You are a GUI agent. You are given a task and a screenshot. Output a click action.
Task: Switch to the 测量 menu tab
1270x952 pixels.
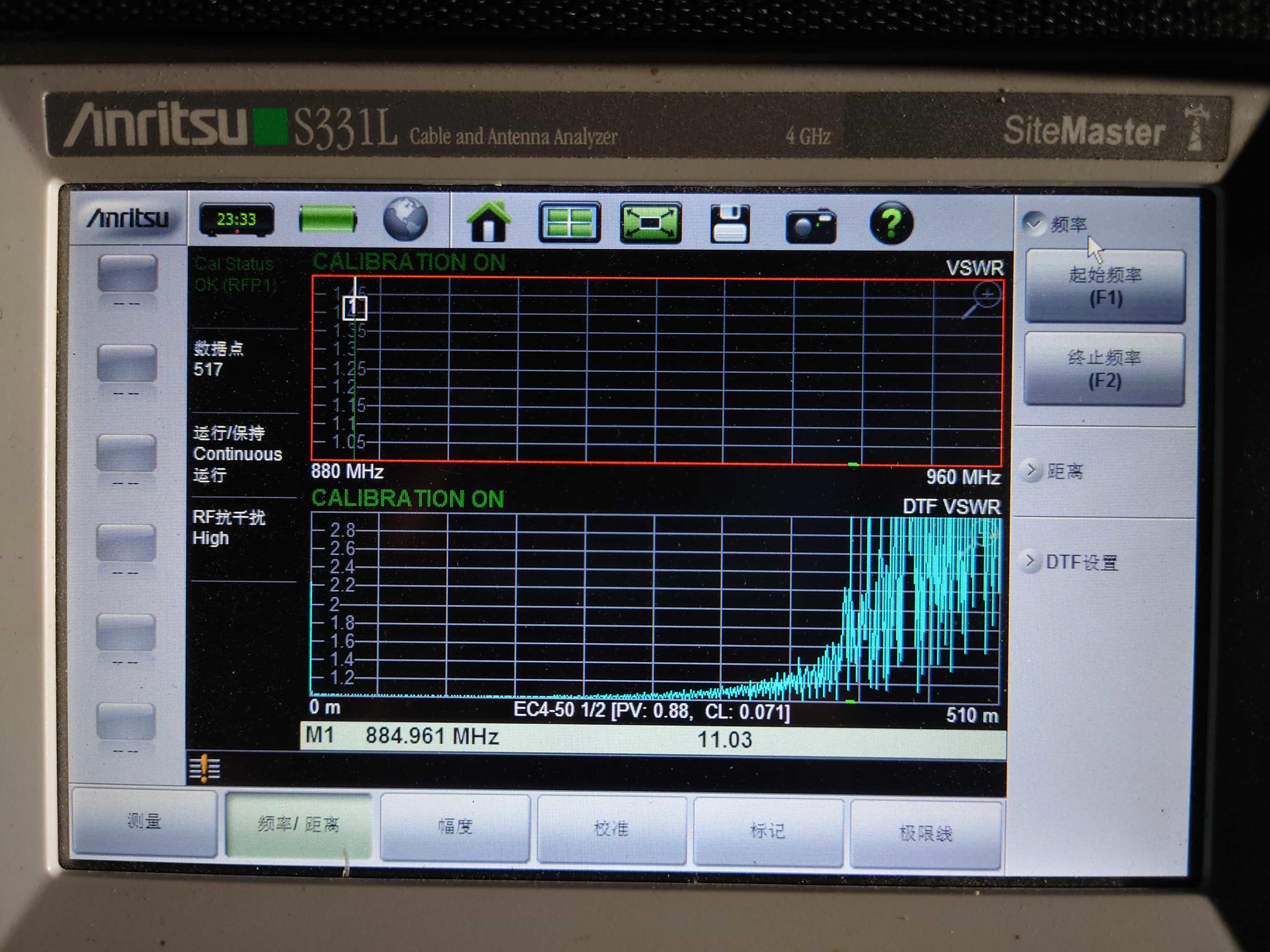(x=144, y=822)
